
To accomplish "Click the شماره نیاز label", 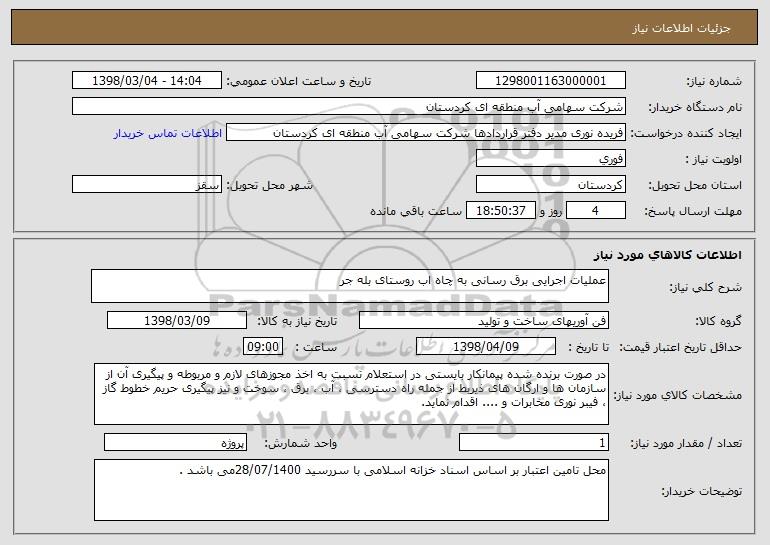I will 714,82.
